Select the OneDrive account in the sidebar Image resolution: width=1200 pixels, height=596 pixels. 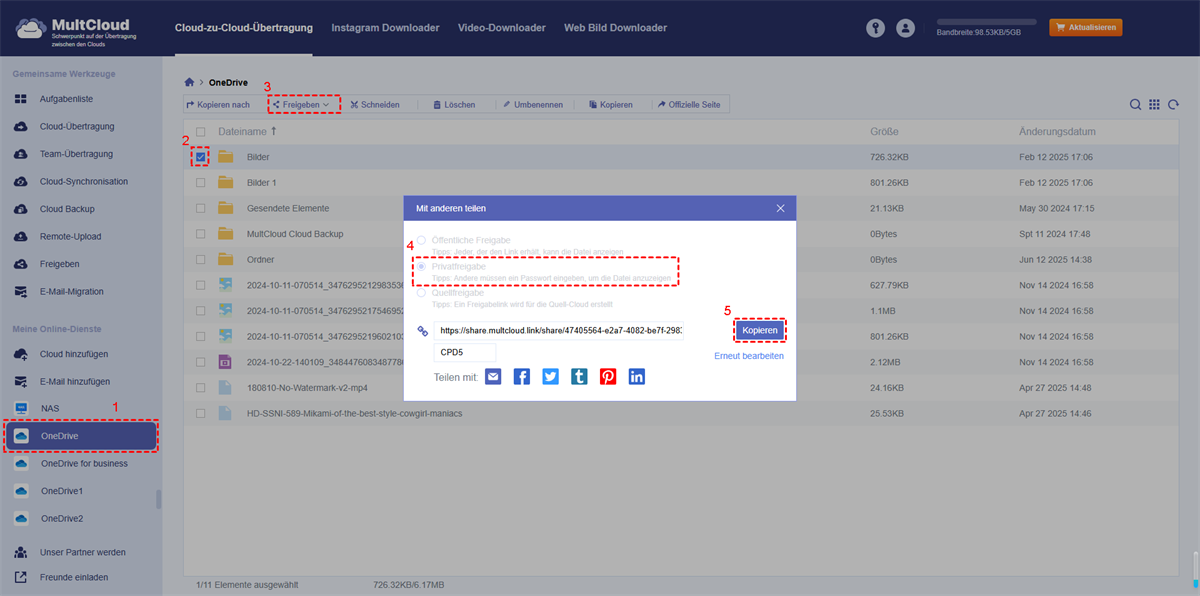(80, 436)
